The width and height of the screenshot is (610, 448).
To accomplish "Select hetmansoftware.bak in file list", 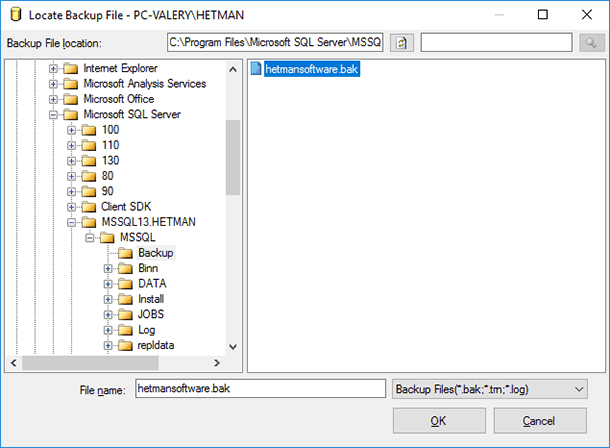I will tap(312, 69).
